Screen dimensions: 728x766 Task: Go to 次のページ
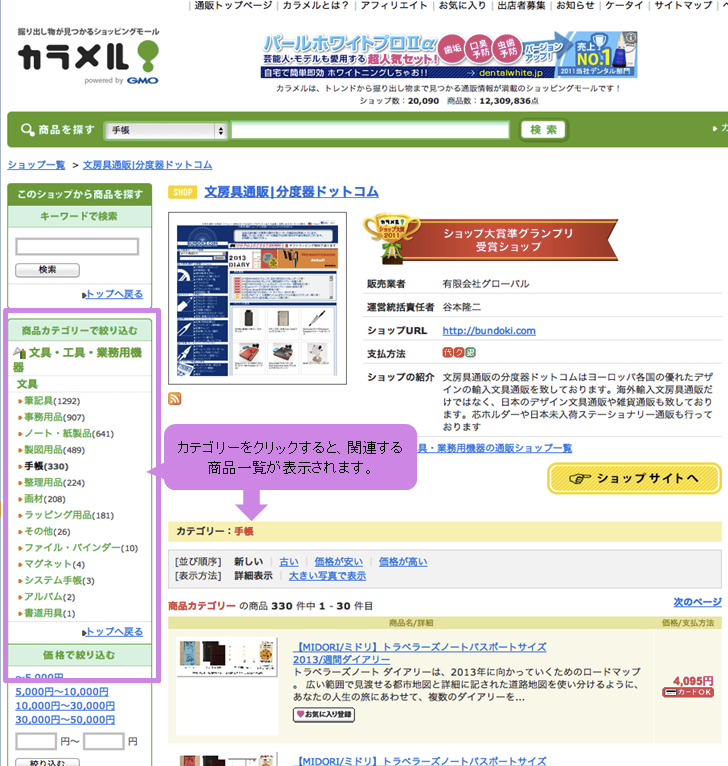(697, 602)
